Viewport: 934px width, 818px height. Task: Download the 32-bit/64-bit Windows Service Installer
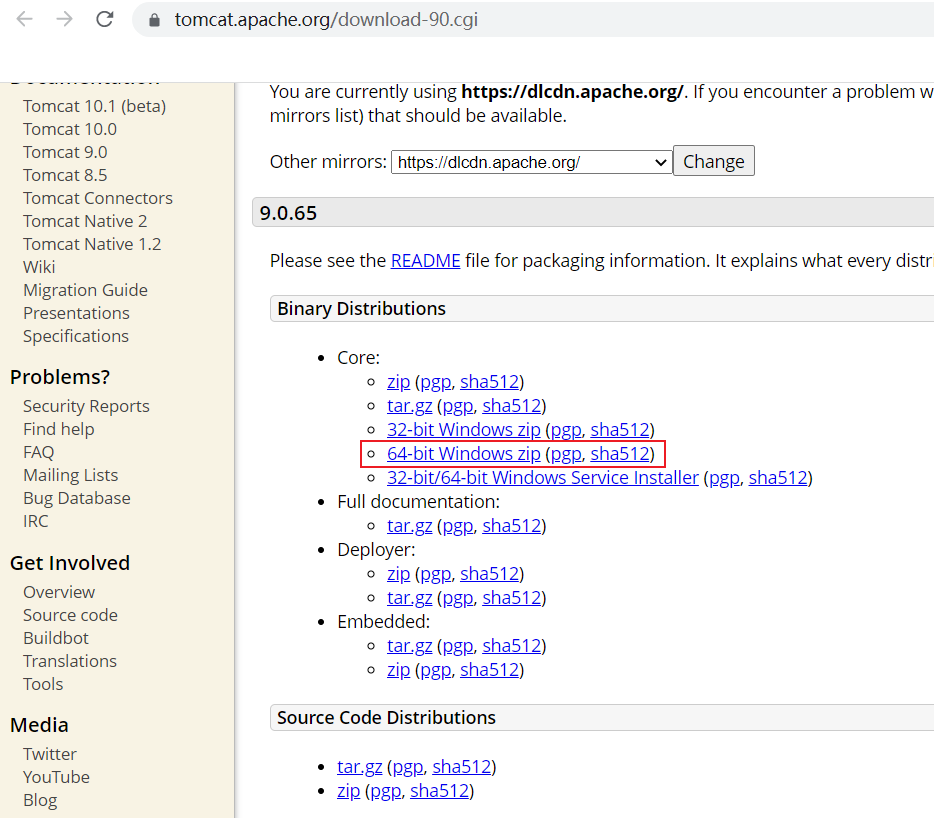[542, 478]
